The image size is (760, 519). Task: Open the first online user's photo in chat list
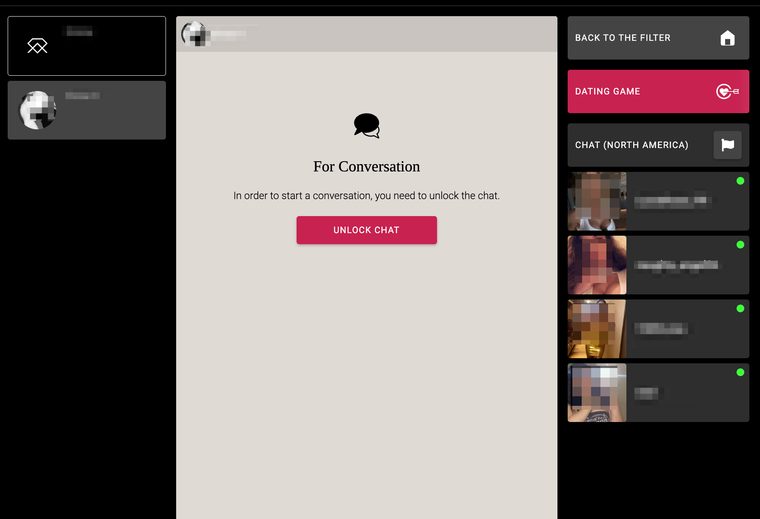point(597,201)
